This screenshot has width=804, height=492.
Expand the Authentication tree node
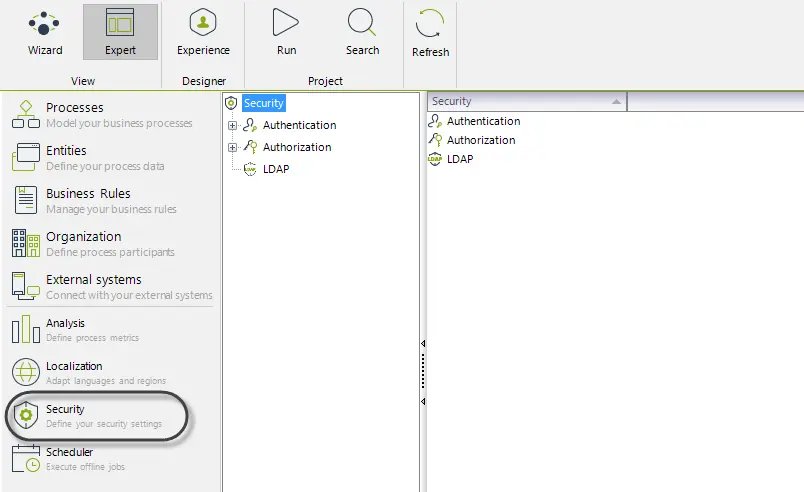232,126
